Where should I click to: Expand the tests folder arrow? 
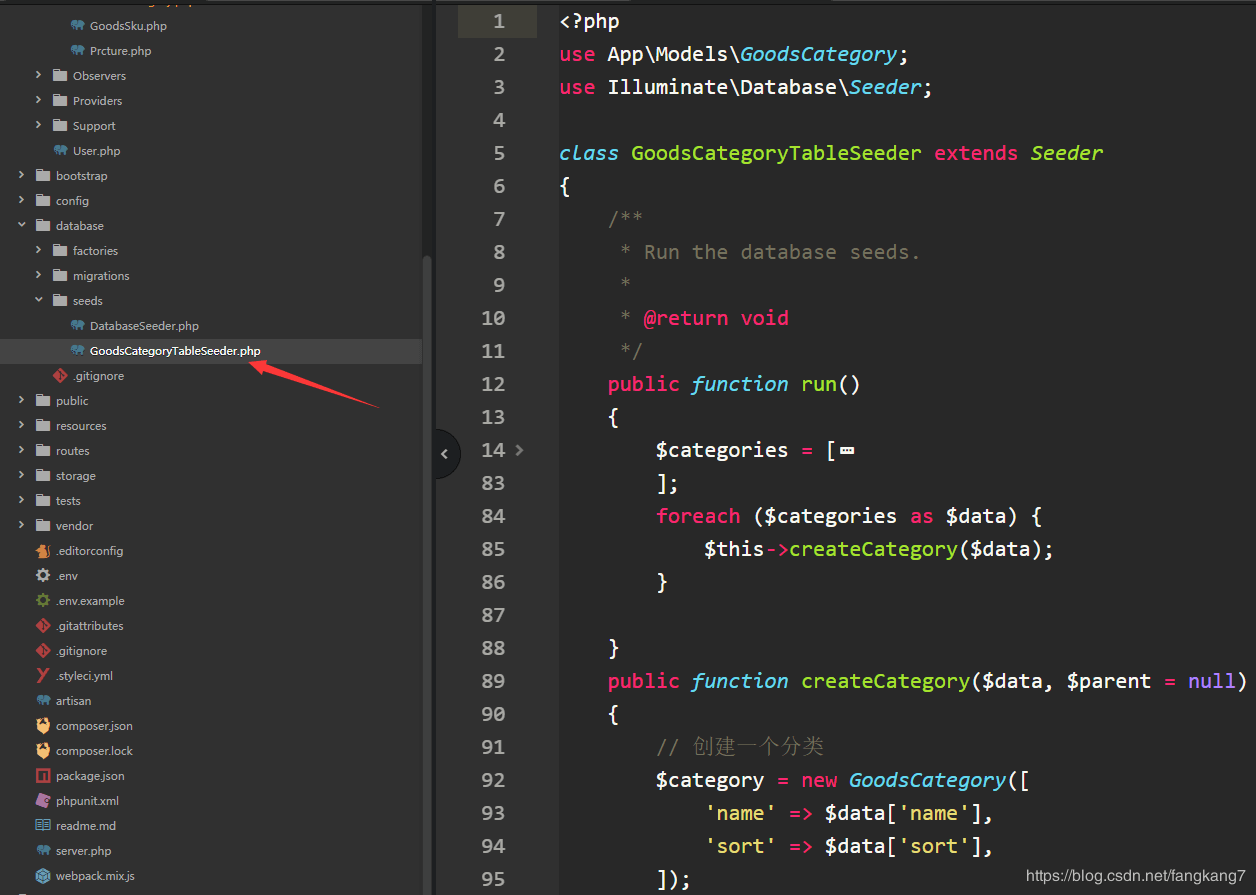click(x=21, y=501)
